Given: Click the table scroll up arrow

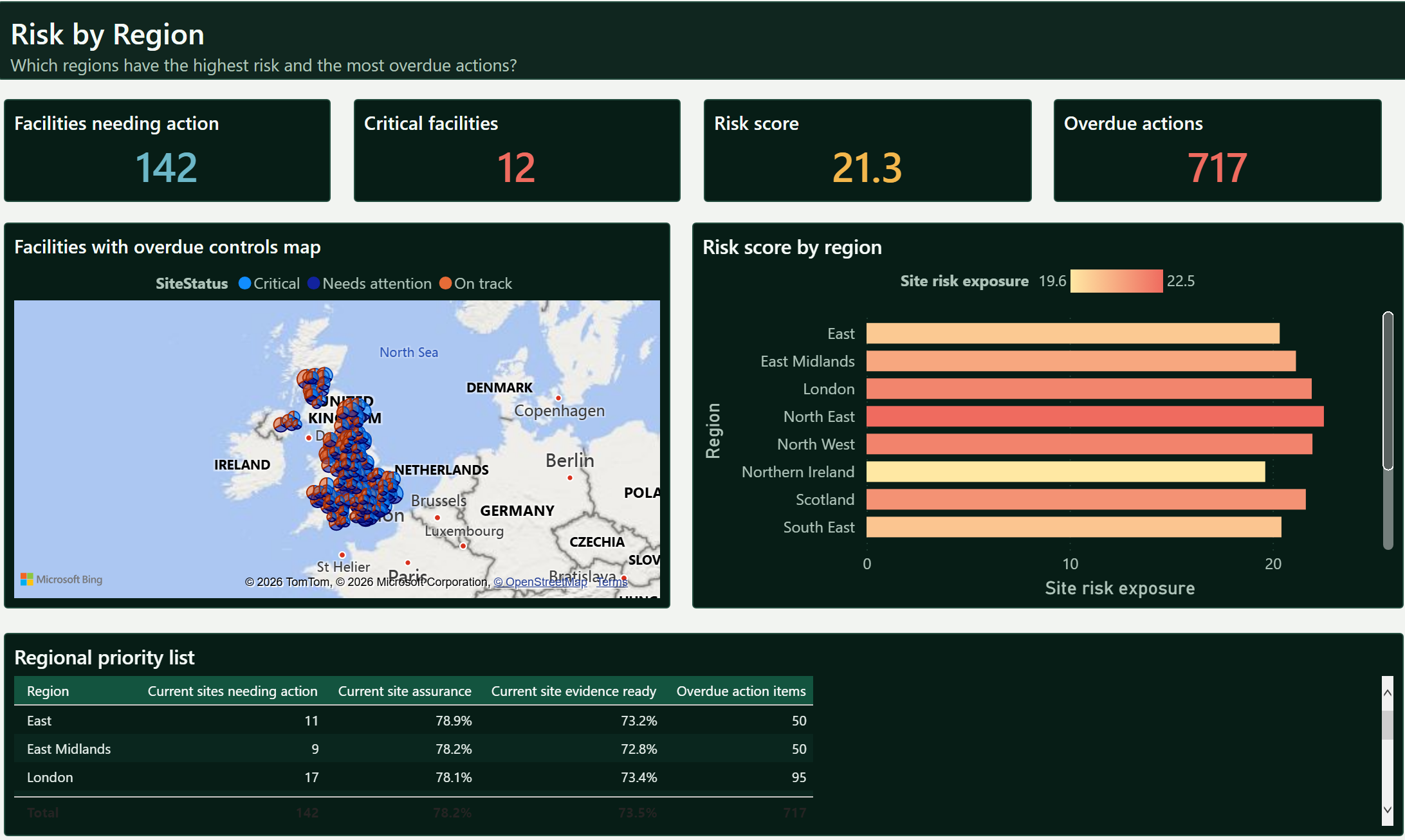Looking at the screenshot, I should pos(1388,693).
